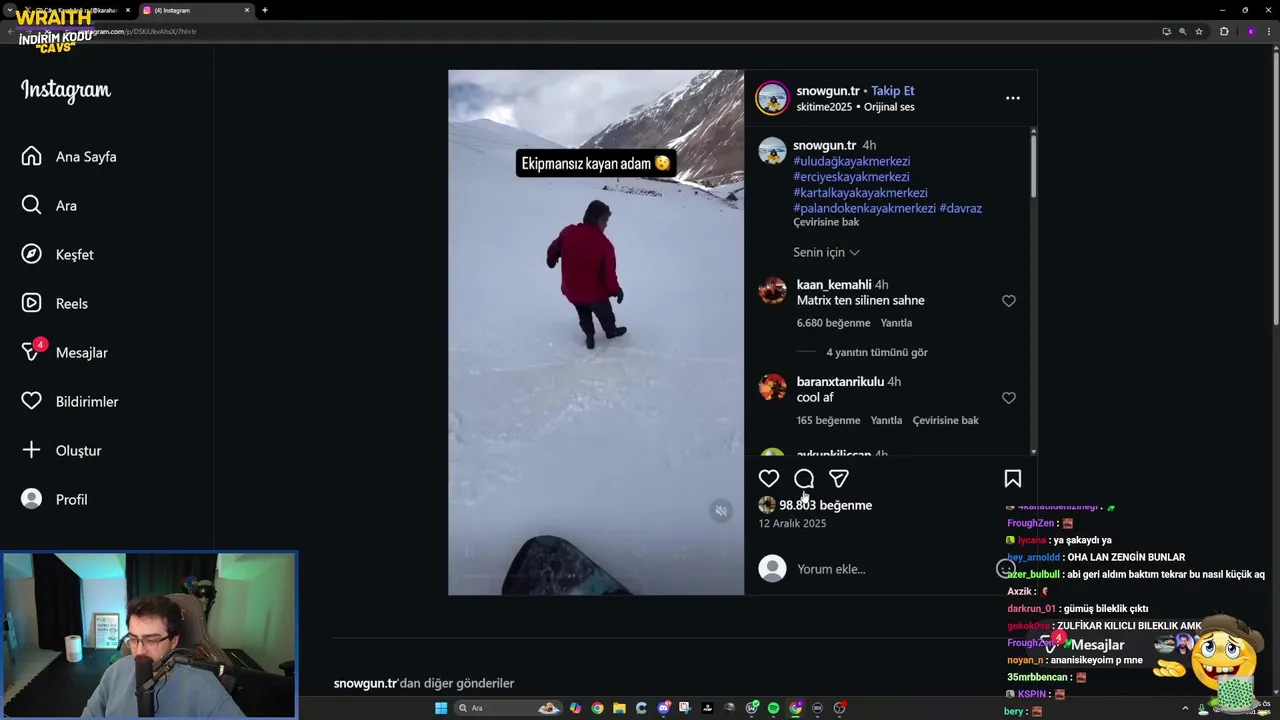The image size is (1280, 720).
Task: Save post with the bookmark icon
Action: tap(1013, 479)
